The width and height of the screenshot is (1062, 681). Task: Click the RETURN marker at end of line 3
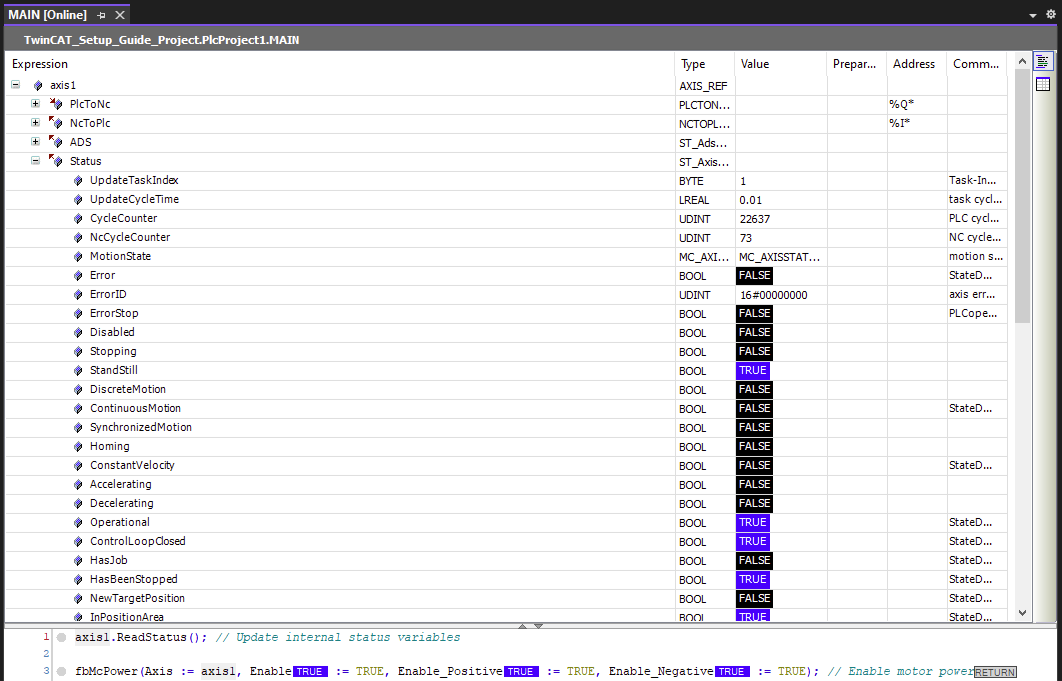tap(994, 671)
